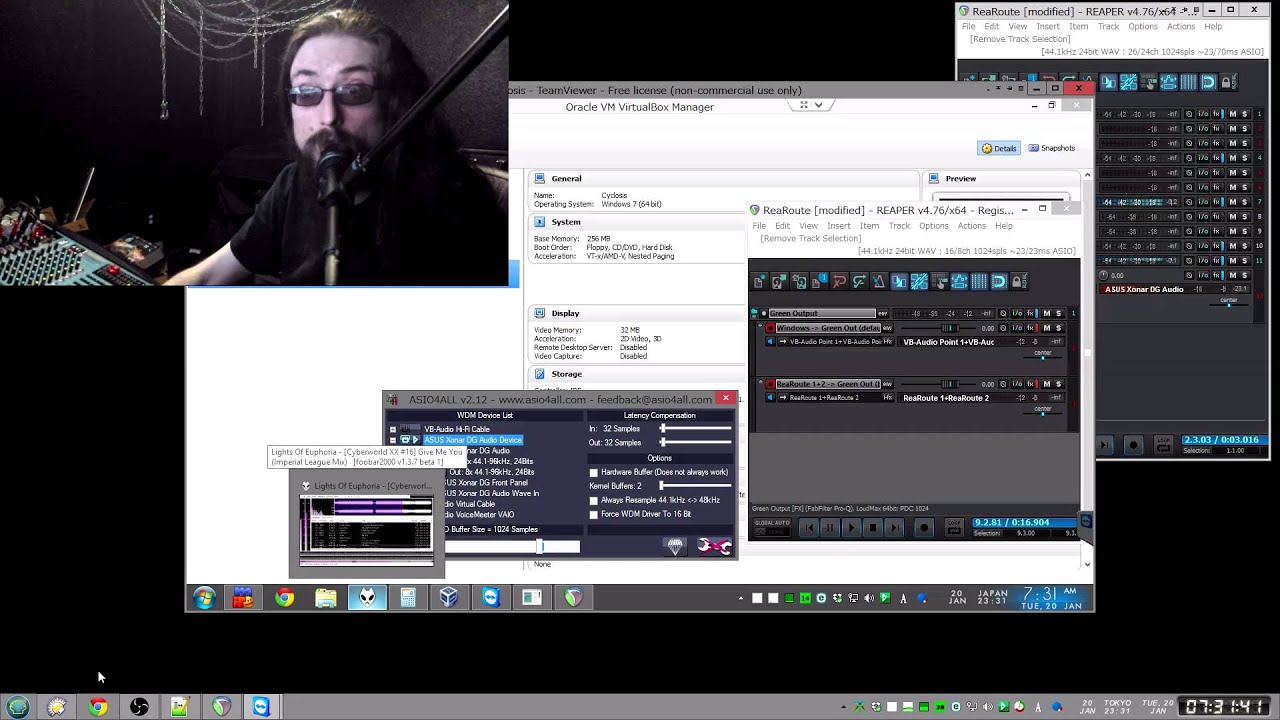Click the foobar2000 taskbar preview thumbnail
1280x720 pixels.
point(366,529)
